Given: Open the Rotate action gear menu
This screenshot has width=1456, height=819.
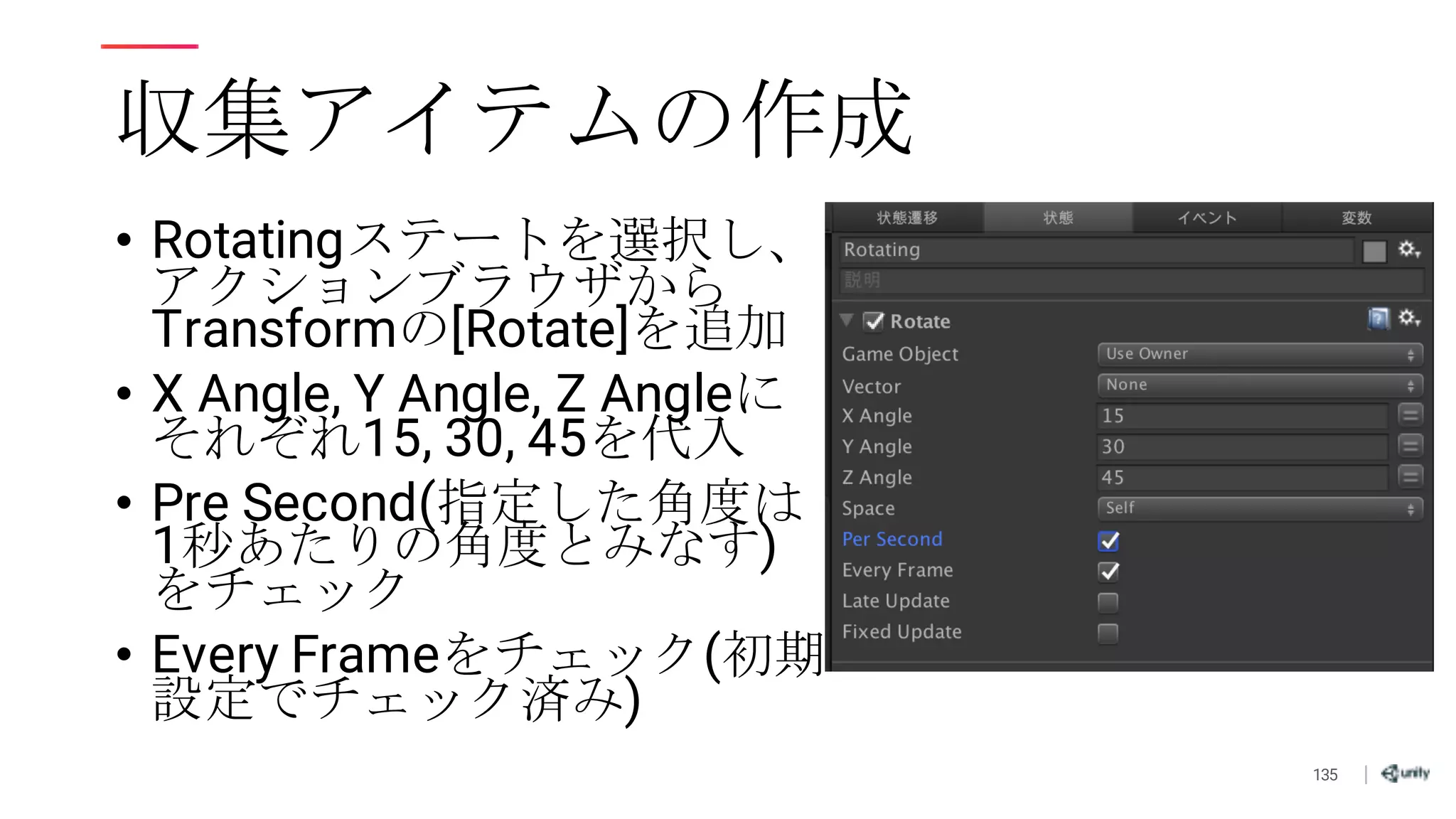Looking at the screenshot, I should click(1409, 318).
